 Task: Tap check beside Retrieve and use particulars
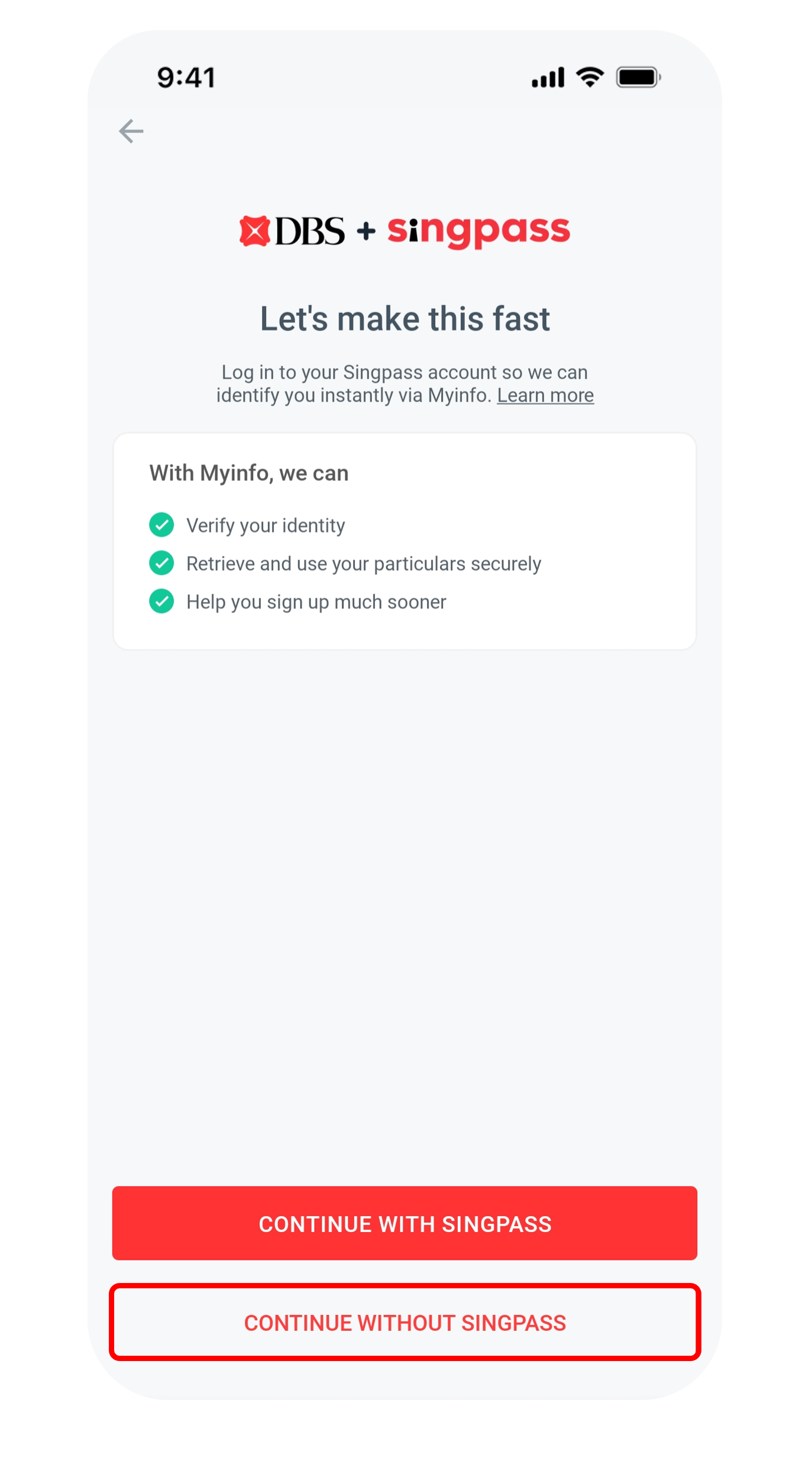click(x=161, y=563)
